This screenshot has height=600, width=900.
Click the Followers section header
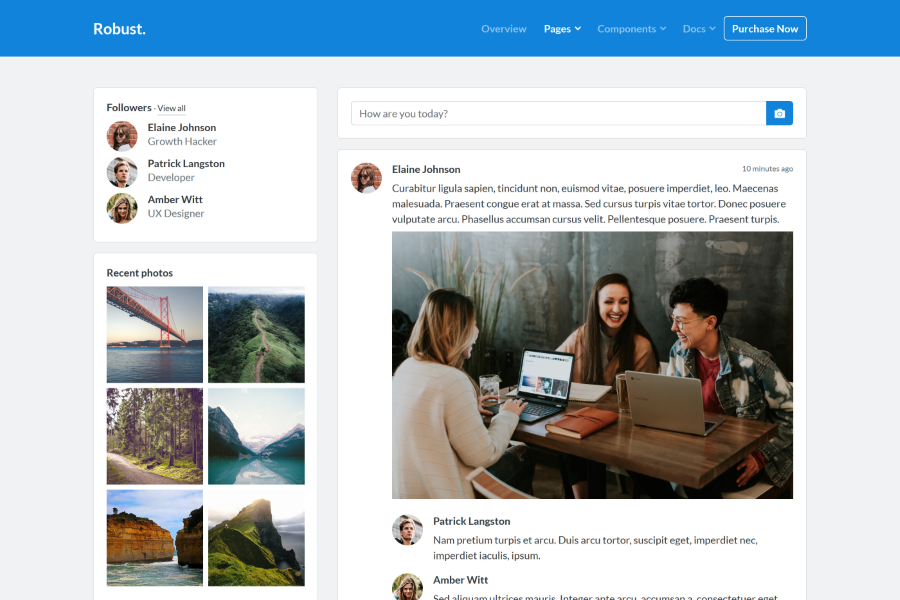(125, 107)
